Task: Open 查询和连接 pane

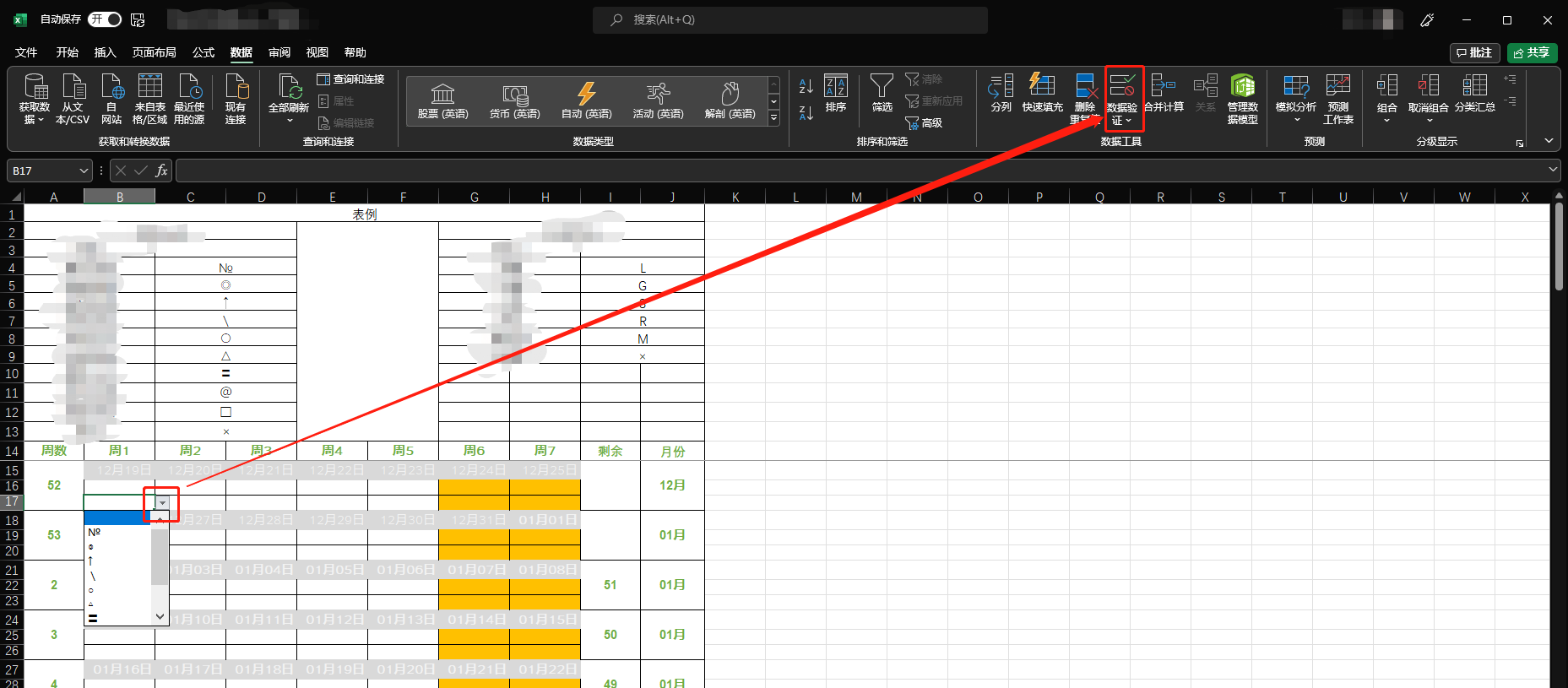Action: point(350,79)
